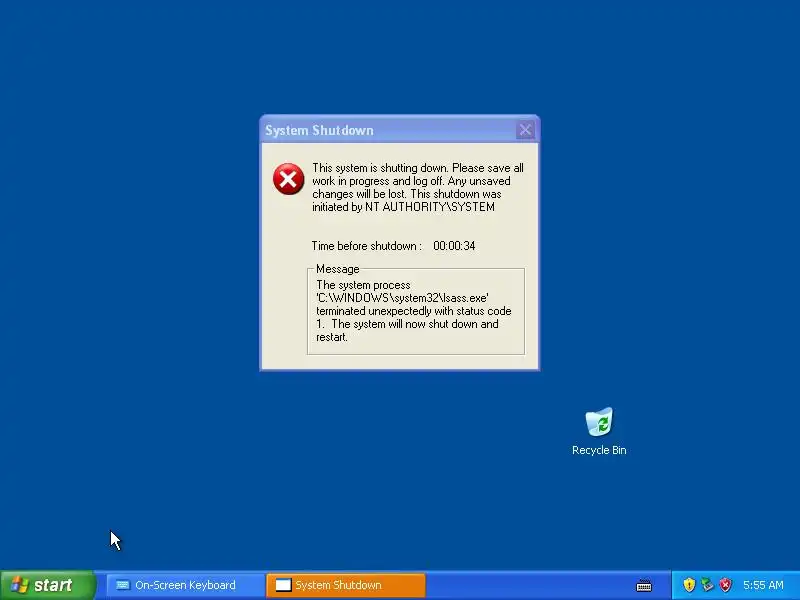
Task: Click the red error icon in the System Shutdown dialog
Action: click(288, 179)
